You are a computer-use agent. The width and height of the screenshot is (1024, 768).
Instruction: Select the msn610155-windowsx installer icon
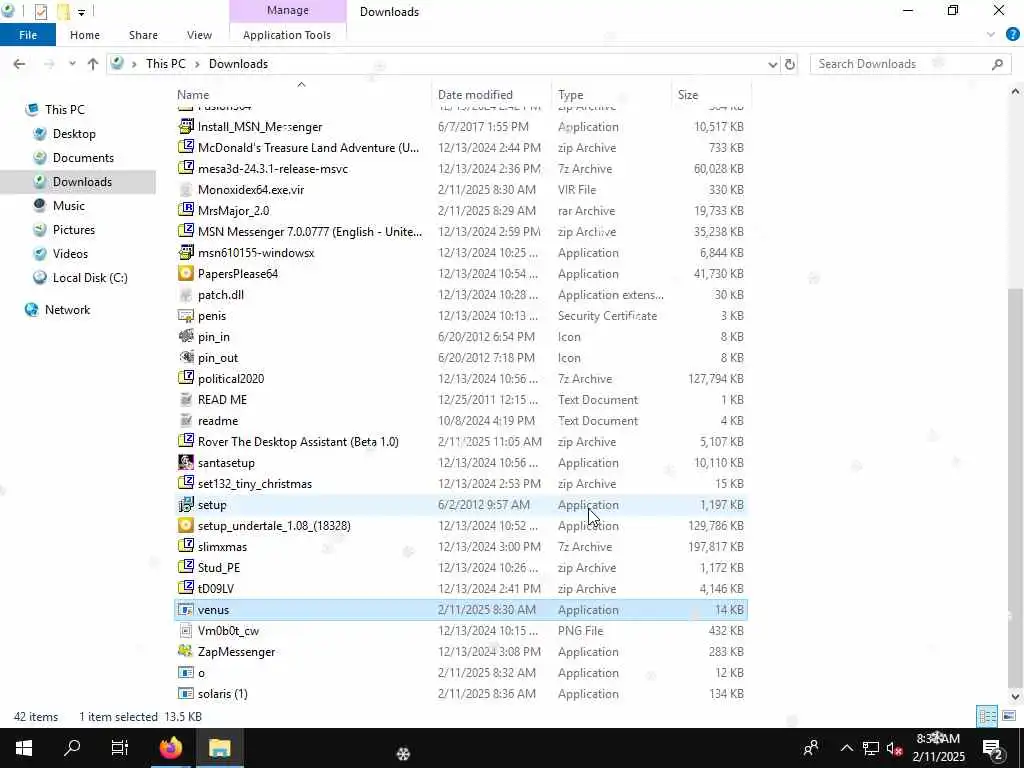186,252
